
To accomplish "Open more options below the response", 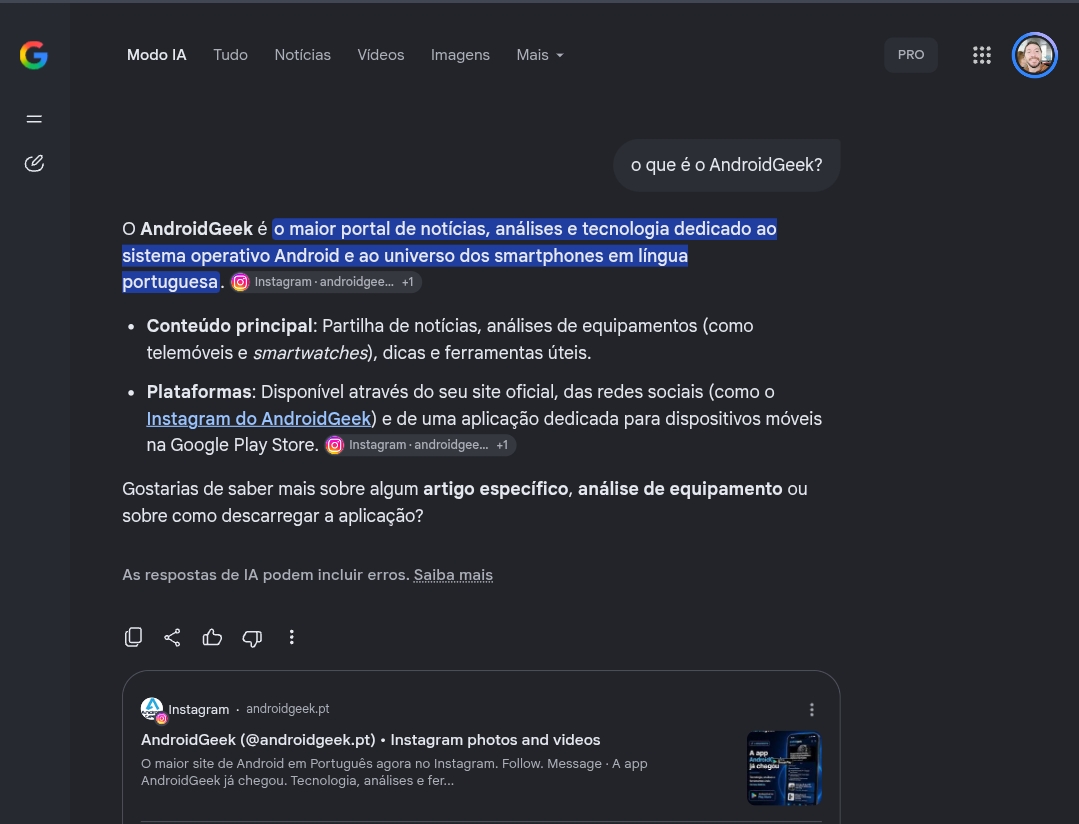I will [292, 637].
